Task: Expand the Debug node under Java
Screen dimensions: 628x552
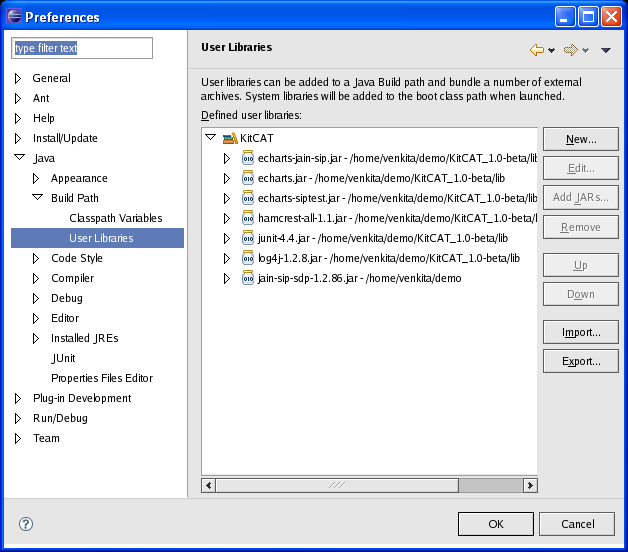Action: 36,298
